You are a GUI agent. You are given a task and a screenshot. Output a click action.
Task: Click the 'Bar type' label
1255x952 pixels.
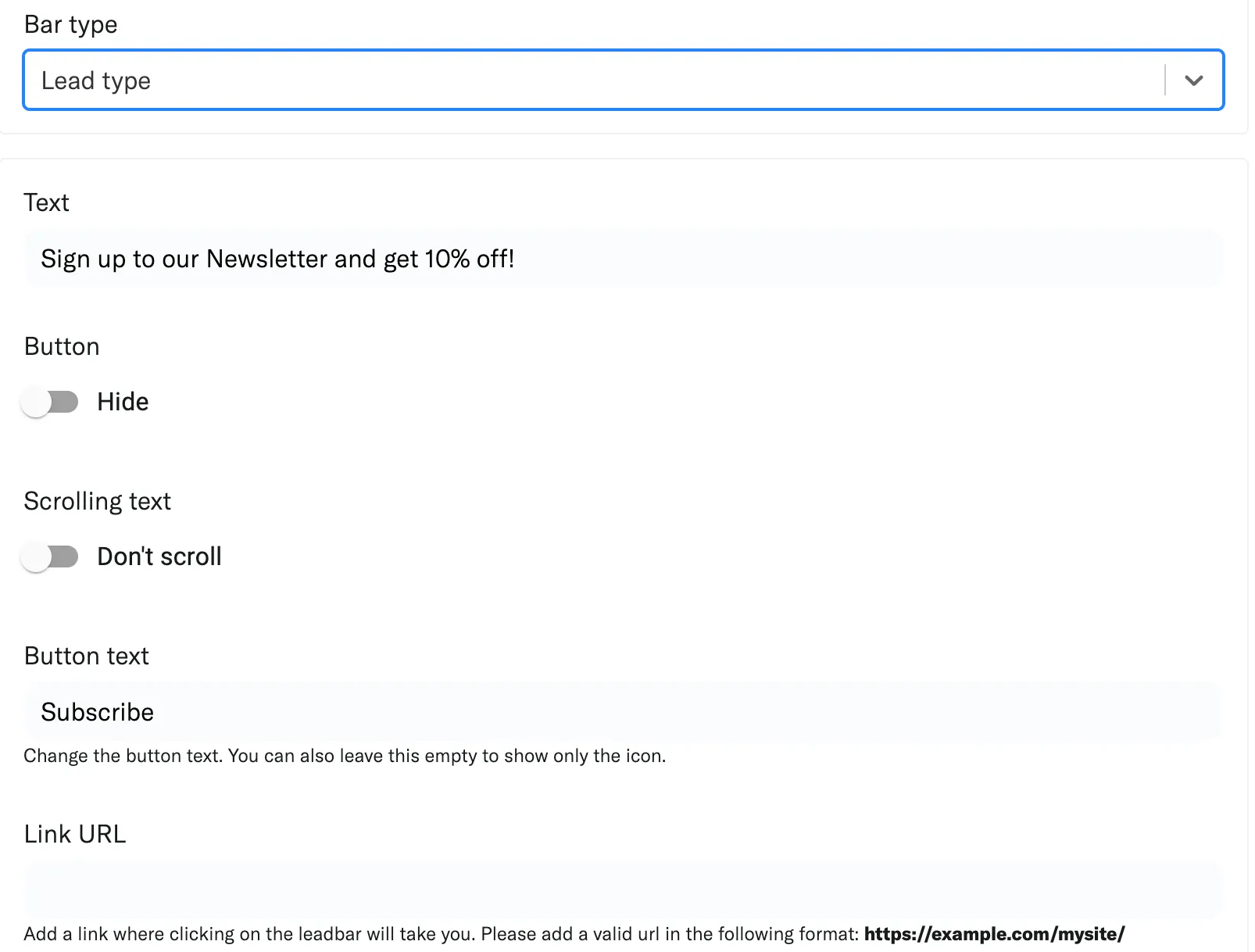71,25
